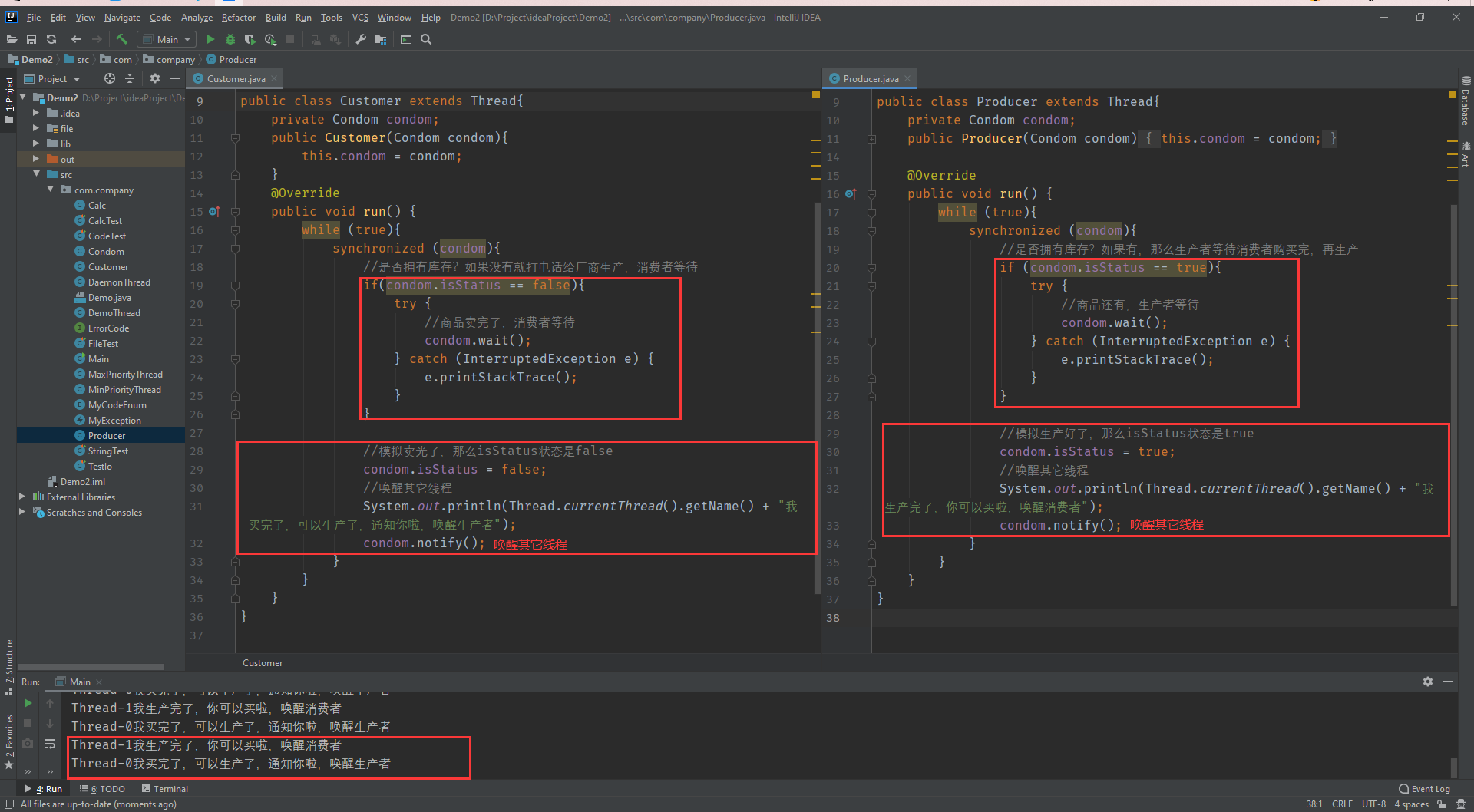
Task: Open Run panel gear settings
Action: 1428,682
